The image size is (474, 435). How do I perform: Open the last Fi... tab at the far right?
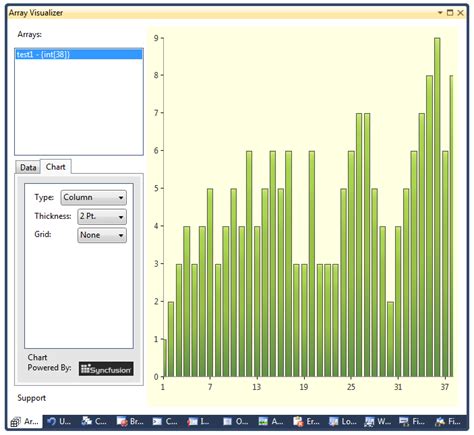tap(448, 422)
